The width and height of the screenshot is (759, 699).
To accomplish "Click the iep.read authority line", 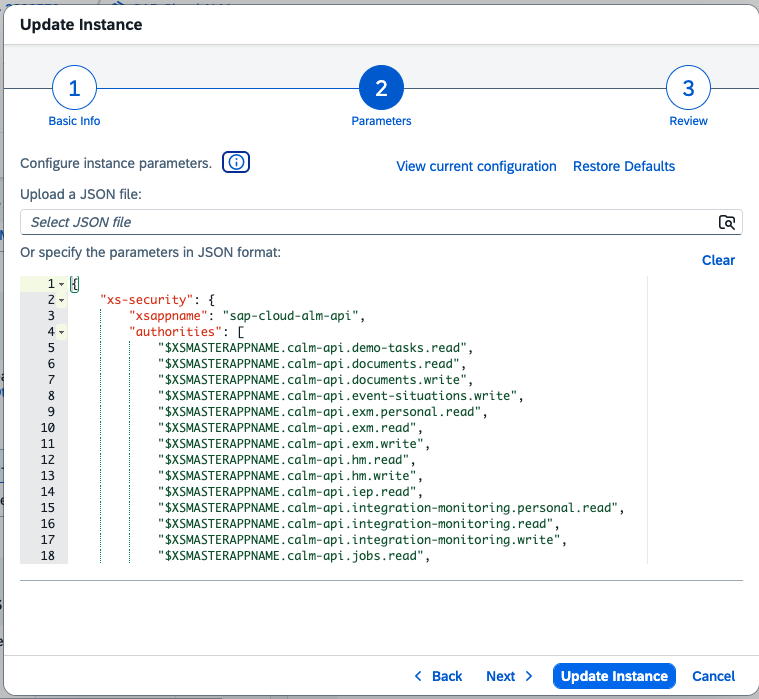I will 290,491.
